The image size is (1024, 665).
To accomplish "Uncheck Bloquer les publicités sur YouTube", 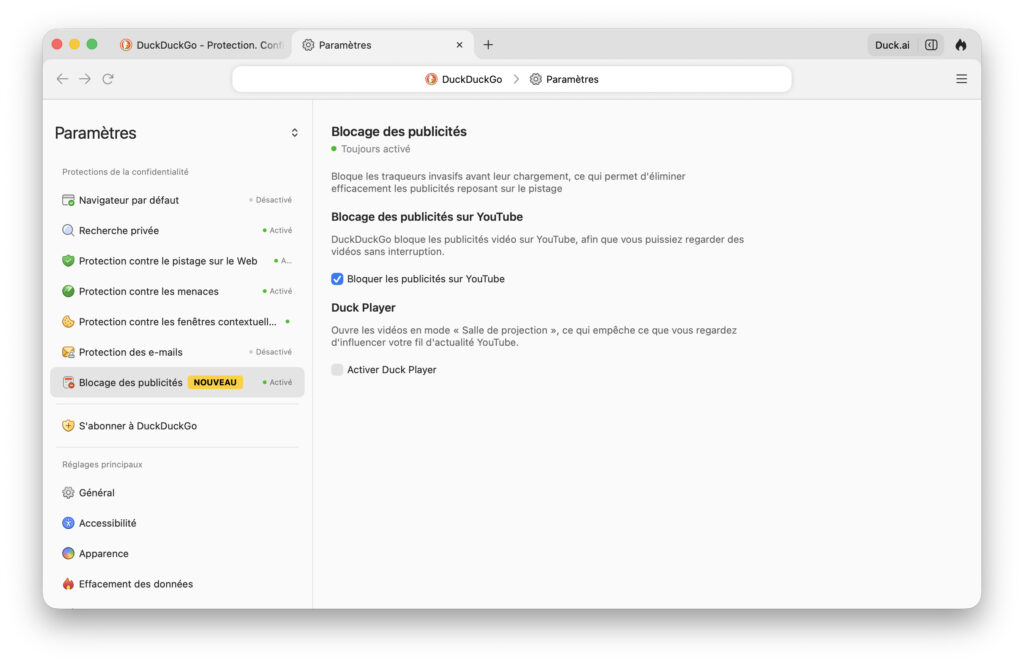I will point(337,279).
